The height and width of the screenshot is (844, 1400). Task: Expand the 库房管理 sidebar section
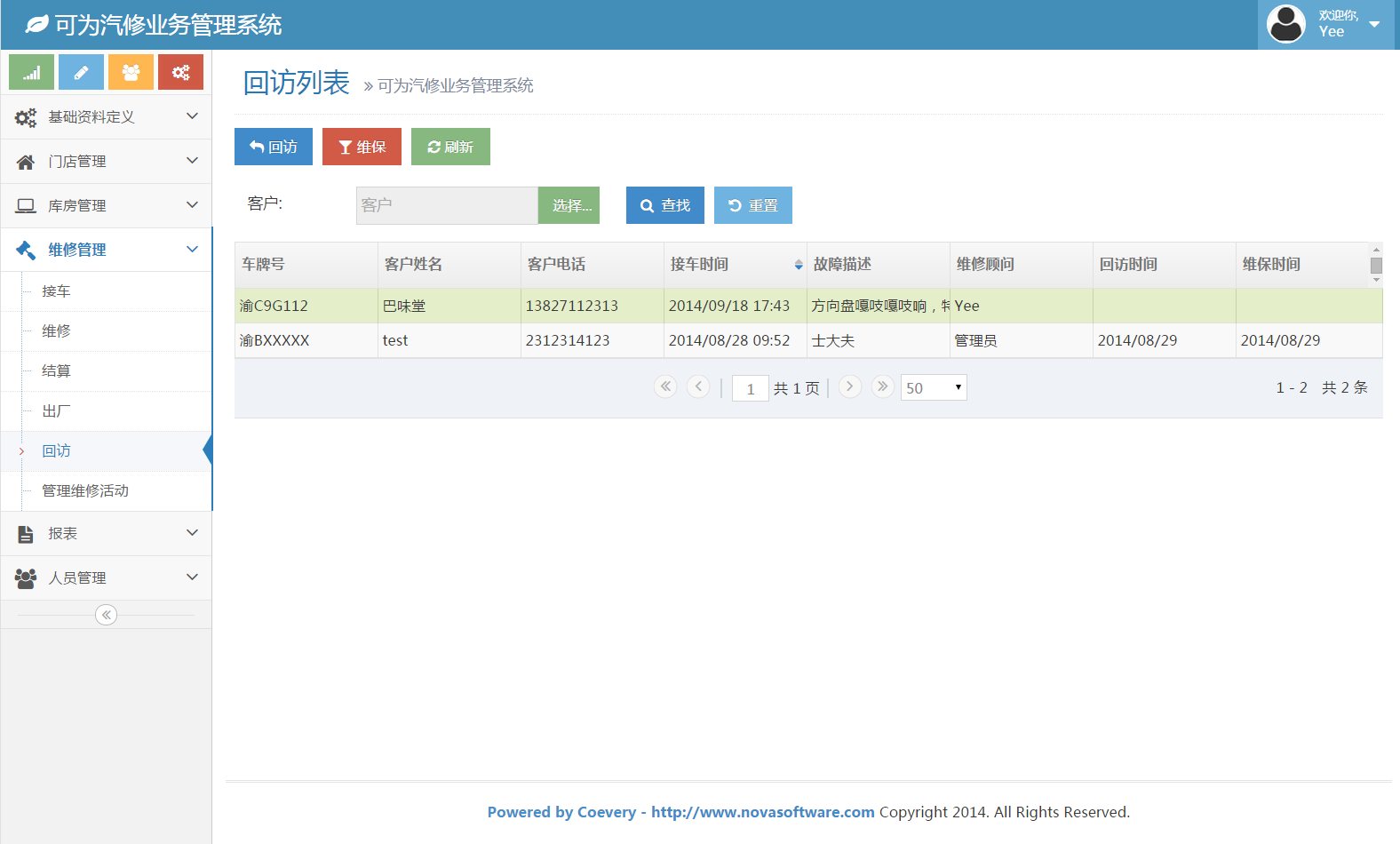point(106,205)
